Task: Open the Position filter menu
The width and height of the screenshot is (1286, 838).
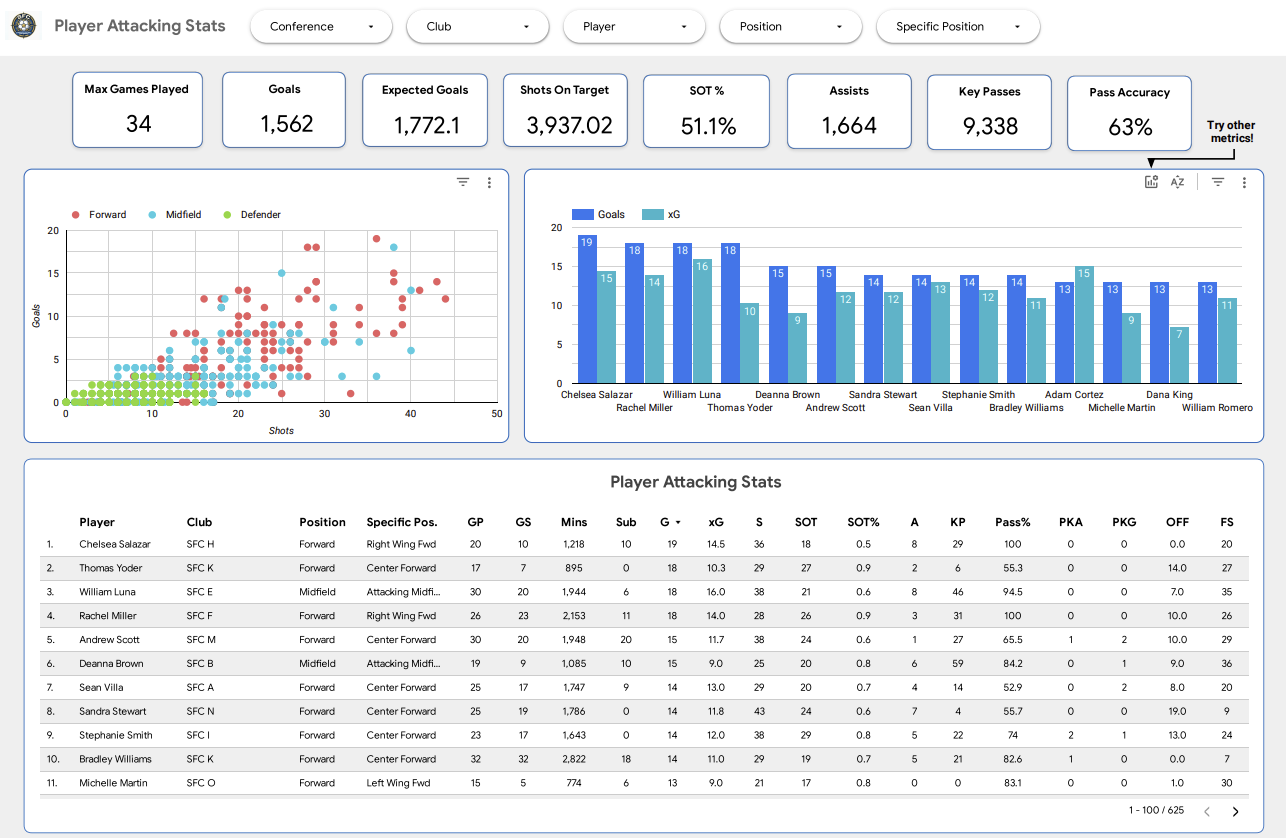Action: tap(790, 26)
